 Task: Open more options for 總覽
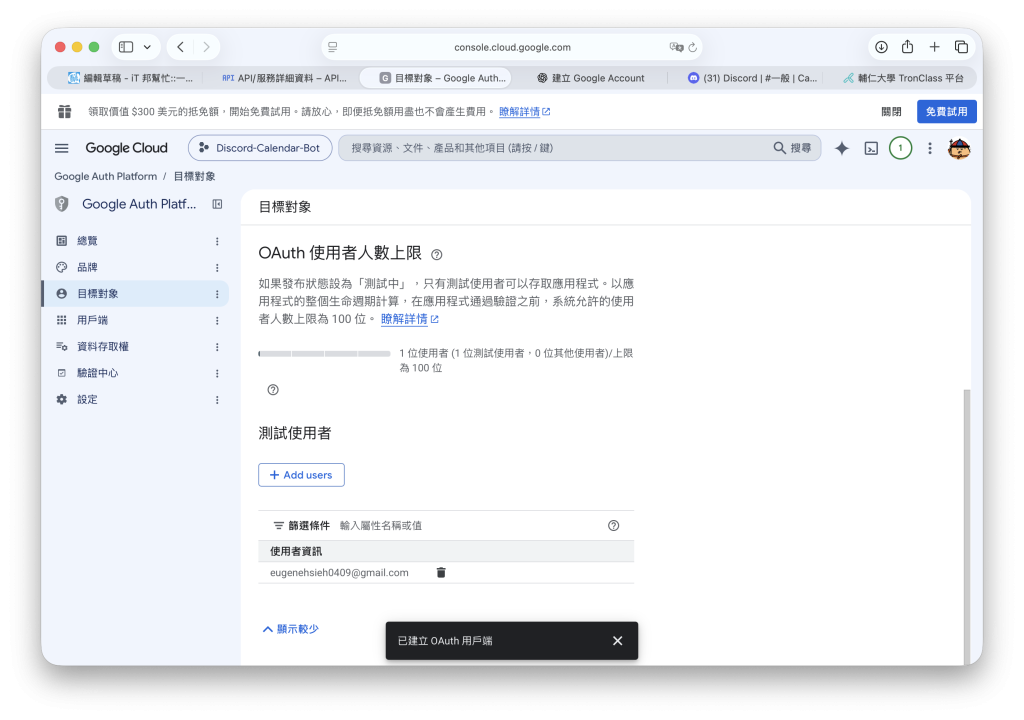coord(217,241)
